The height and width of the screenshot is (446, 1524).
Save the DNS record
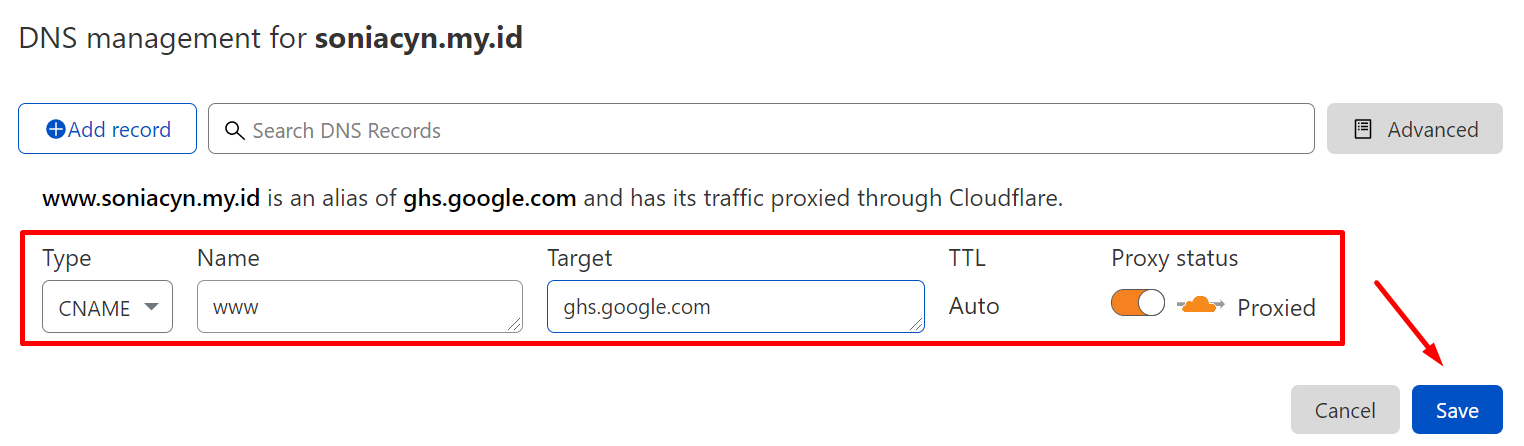(x=1457, y=410)
